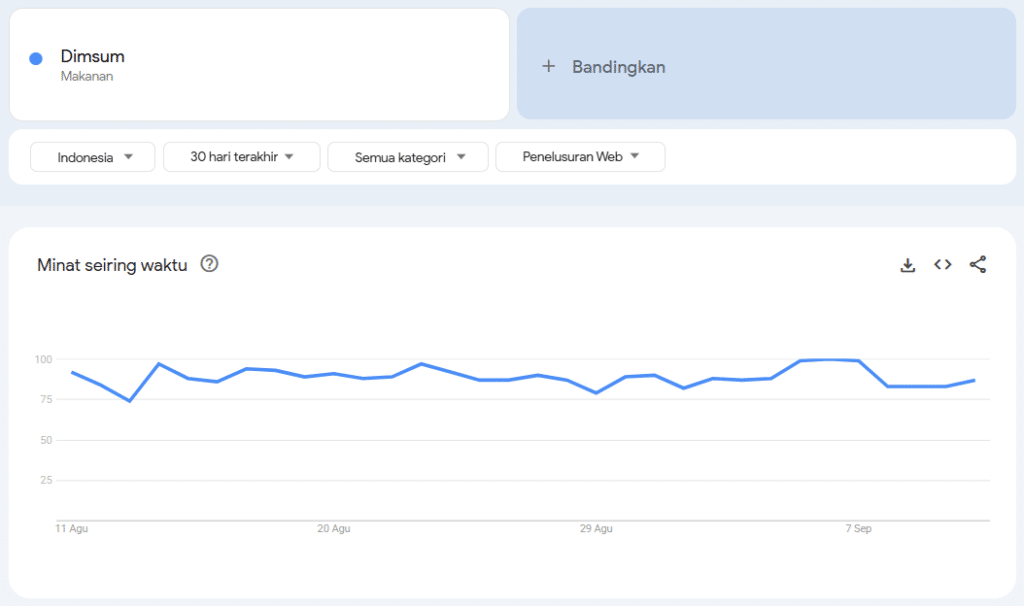Open the Indonesia region dropdown
The height and width of the screenshot is (606, 1024).
(x=92, y=157)
